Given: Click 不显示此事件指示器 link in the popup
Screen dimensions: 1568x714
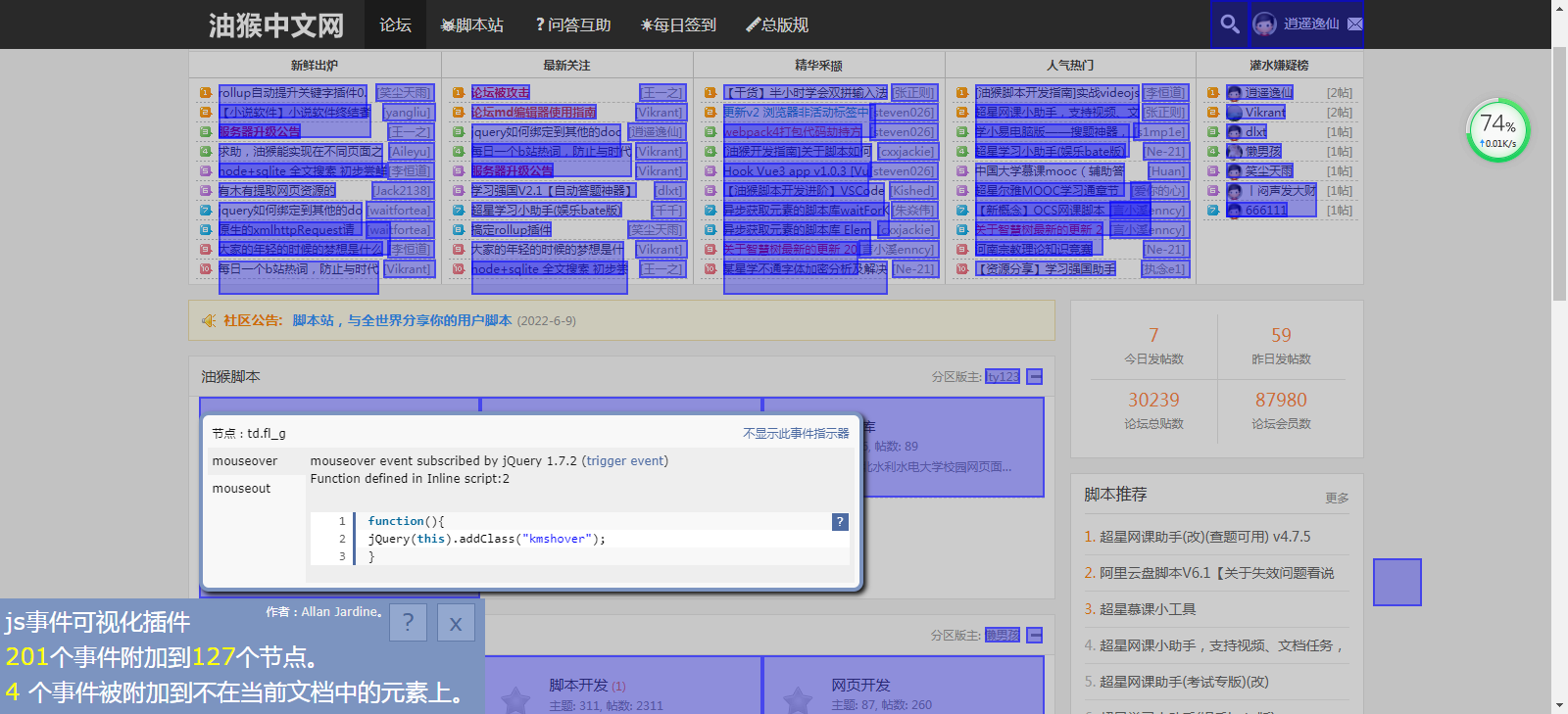Looking at the screenshot, I should point(796,433).
